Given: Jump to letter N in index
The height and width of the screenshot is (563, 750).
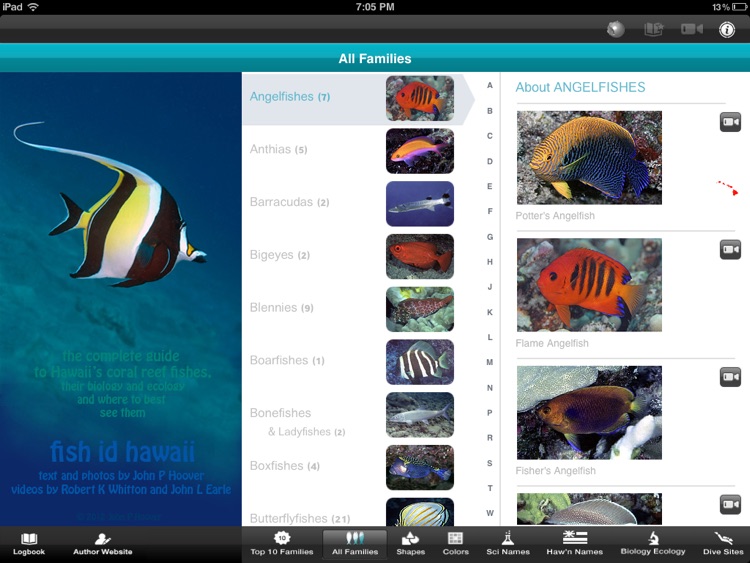Looking at the screenshot, I should [490, 388].
